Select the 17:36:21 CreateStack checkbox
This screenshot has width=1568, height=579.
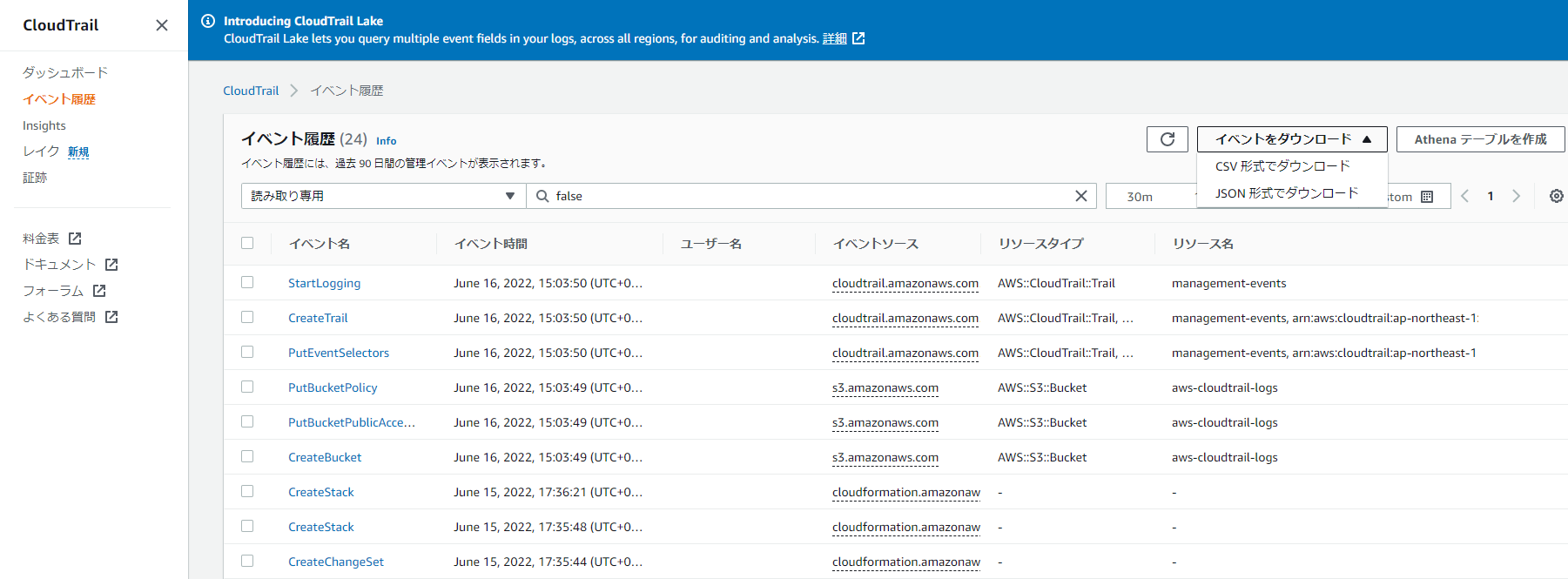(247, 491)
